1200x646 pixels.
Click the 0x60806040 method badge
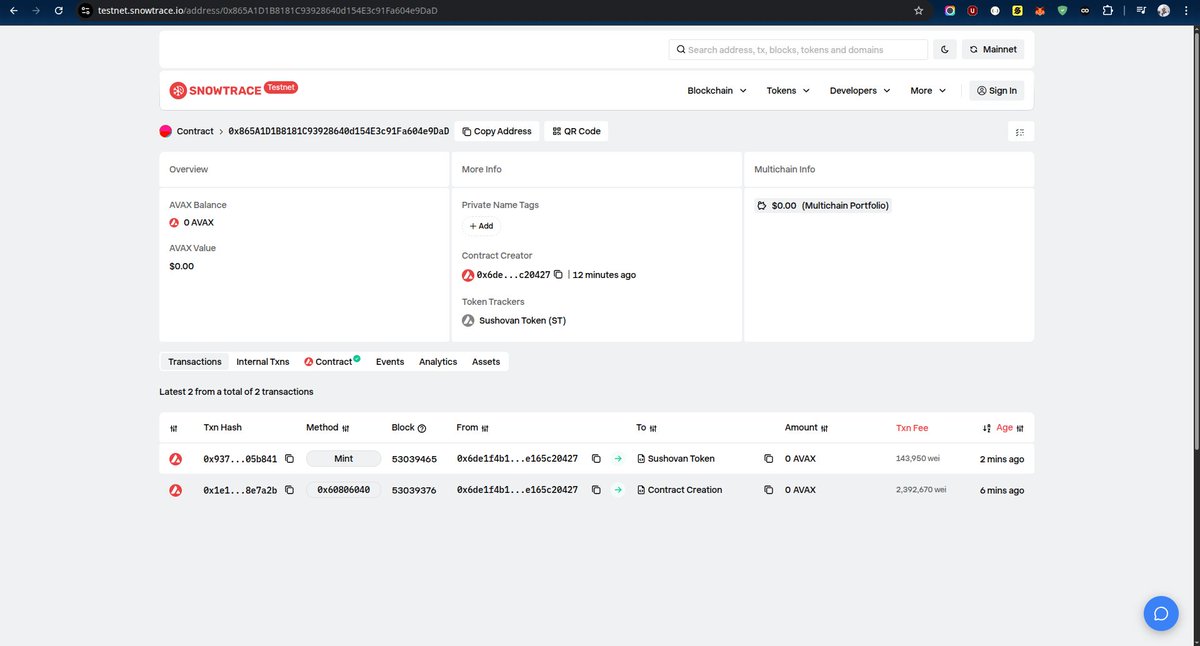coord(344,490)
